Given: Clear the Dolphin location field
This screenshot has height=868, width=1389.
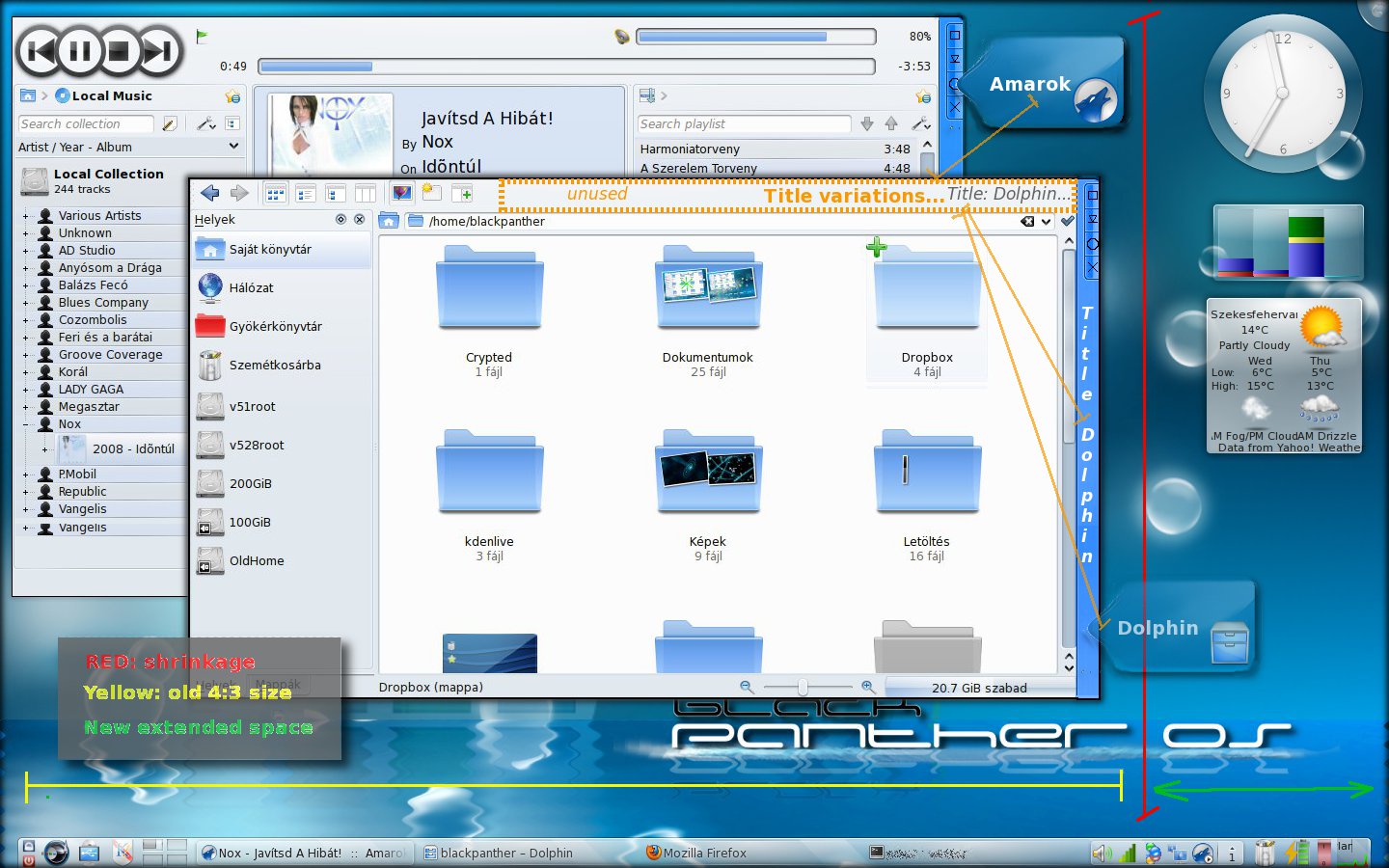Looking at the screenshot, I should point(1027,221).
